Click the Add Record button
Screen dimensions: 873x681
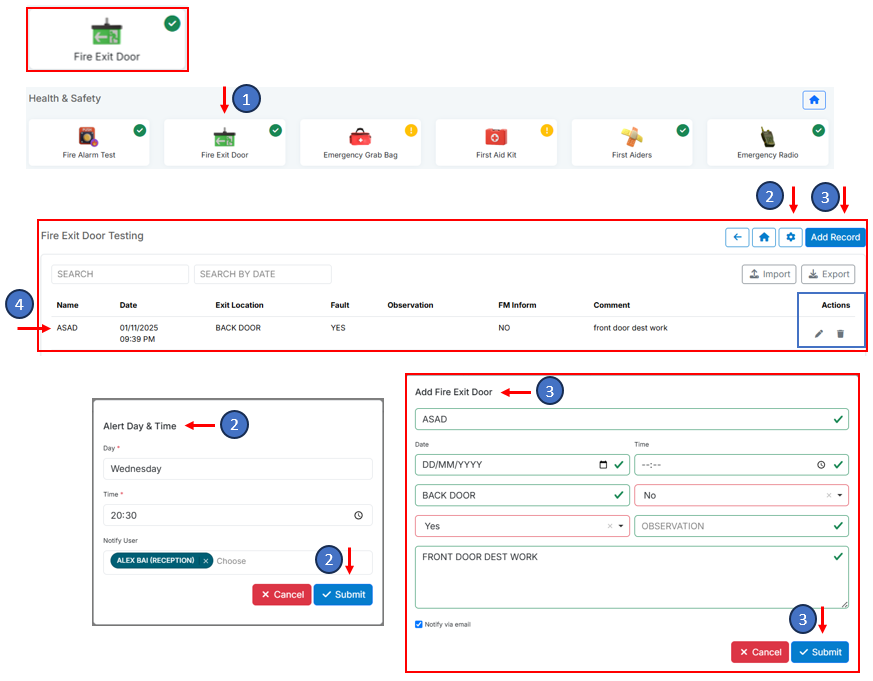(x=834, y=237)
